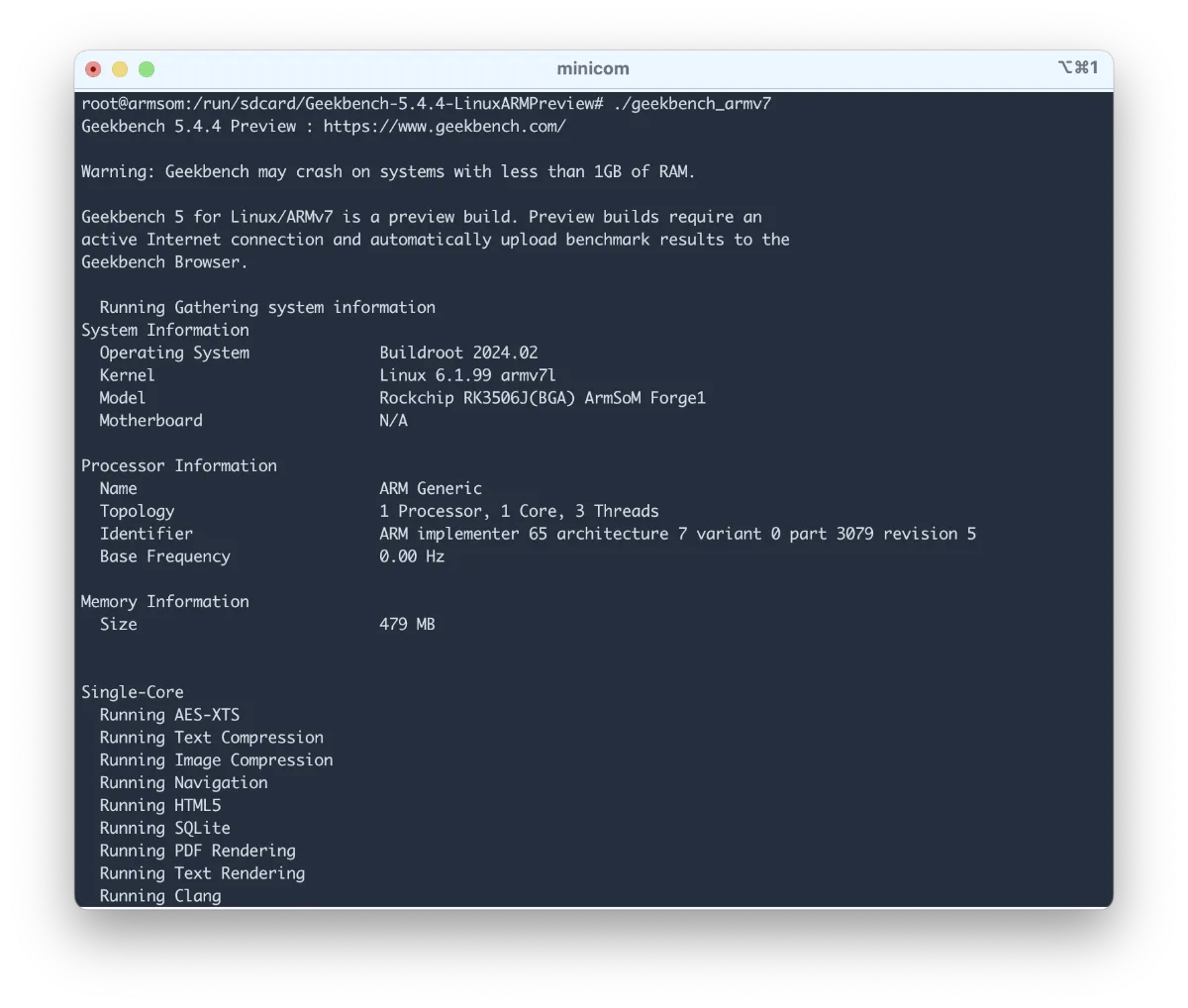
Task: Click the Memory Information heading
Action: [165, 601]
